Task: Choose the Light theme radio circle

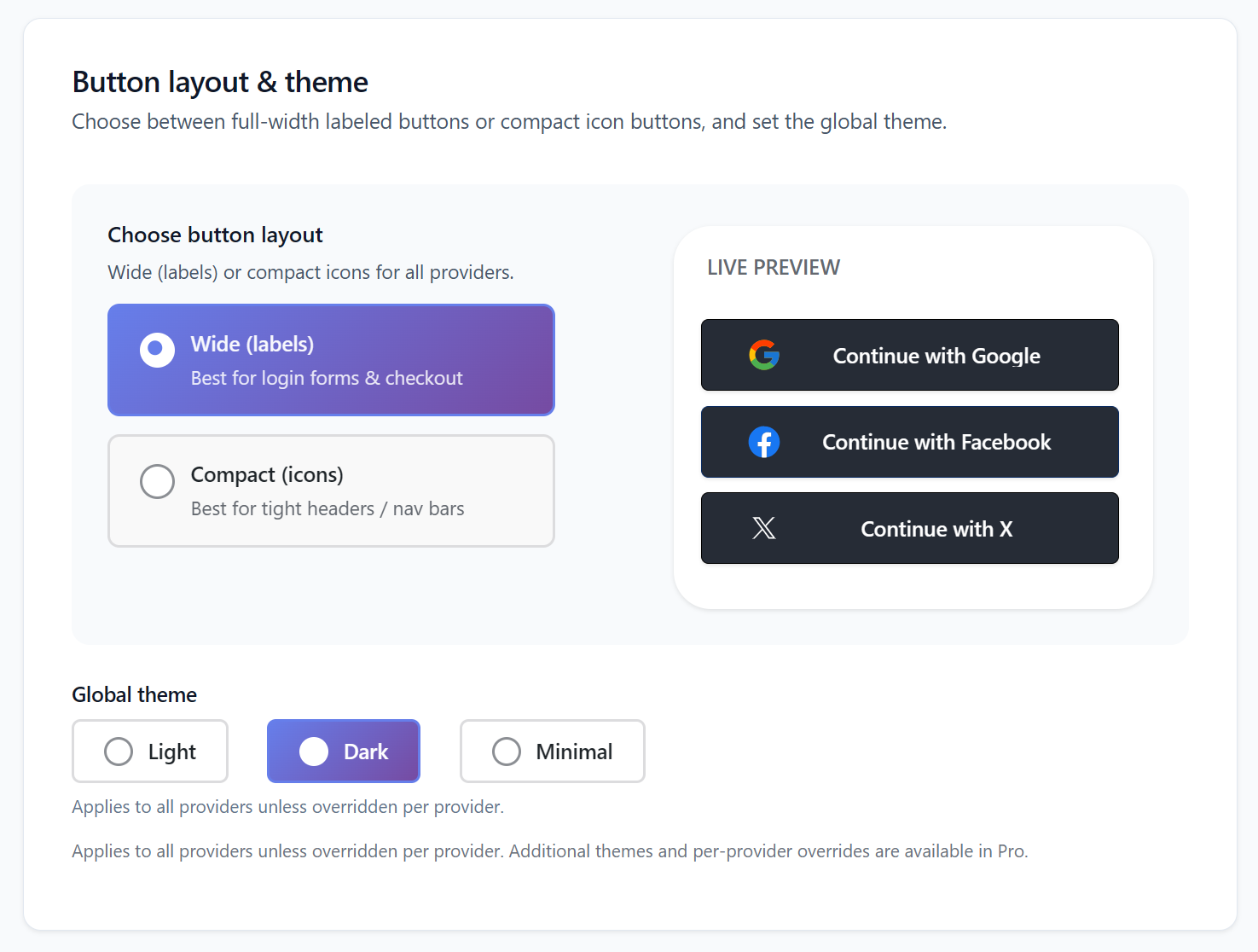Action: [119, 752]
